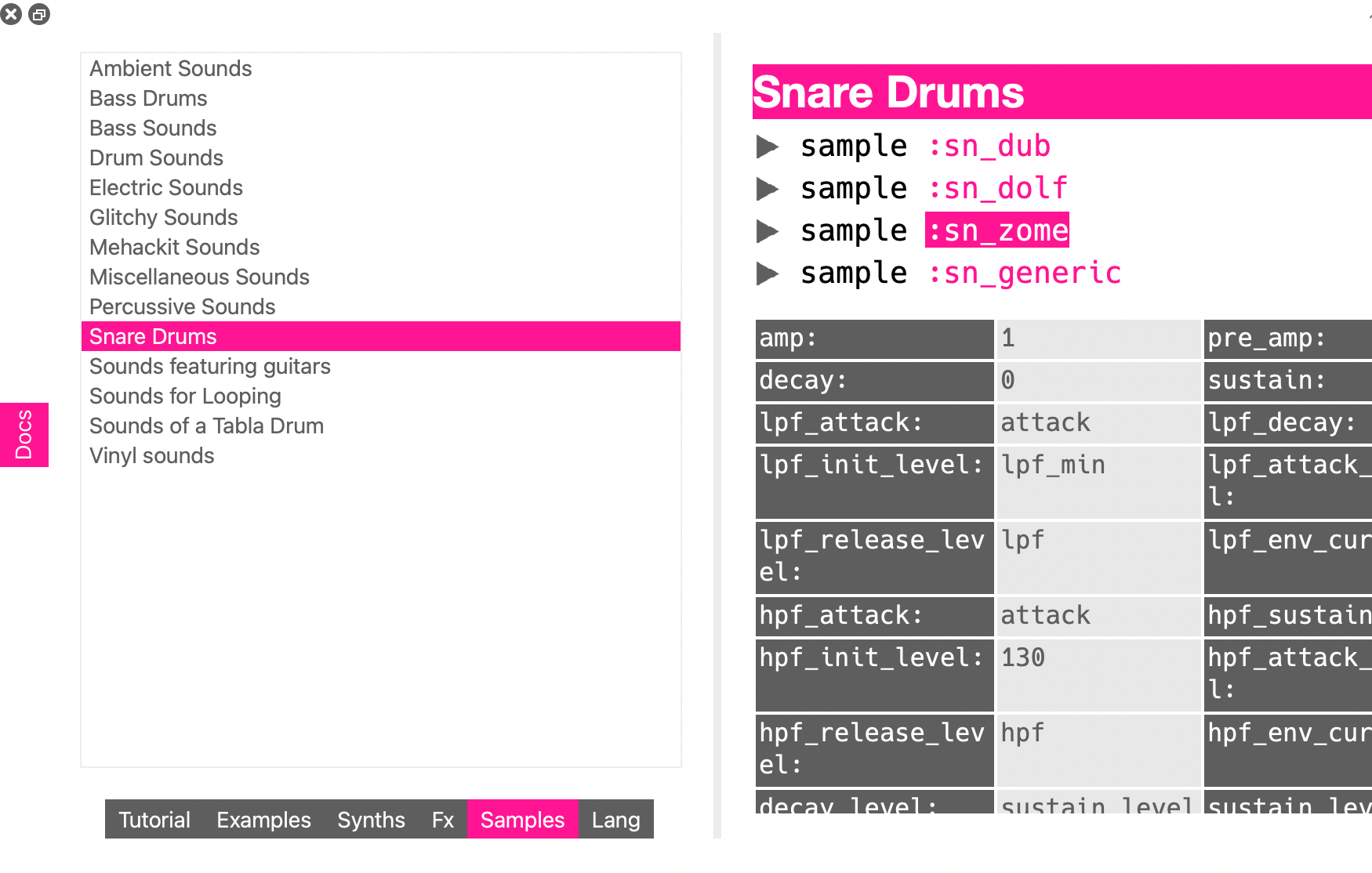The image size is (1372, 873).
Task: Click the lpf_release_level default value lpf
Action: [x=1098, y=557]
